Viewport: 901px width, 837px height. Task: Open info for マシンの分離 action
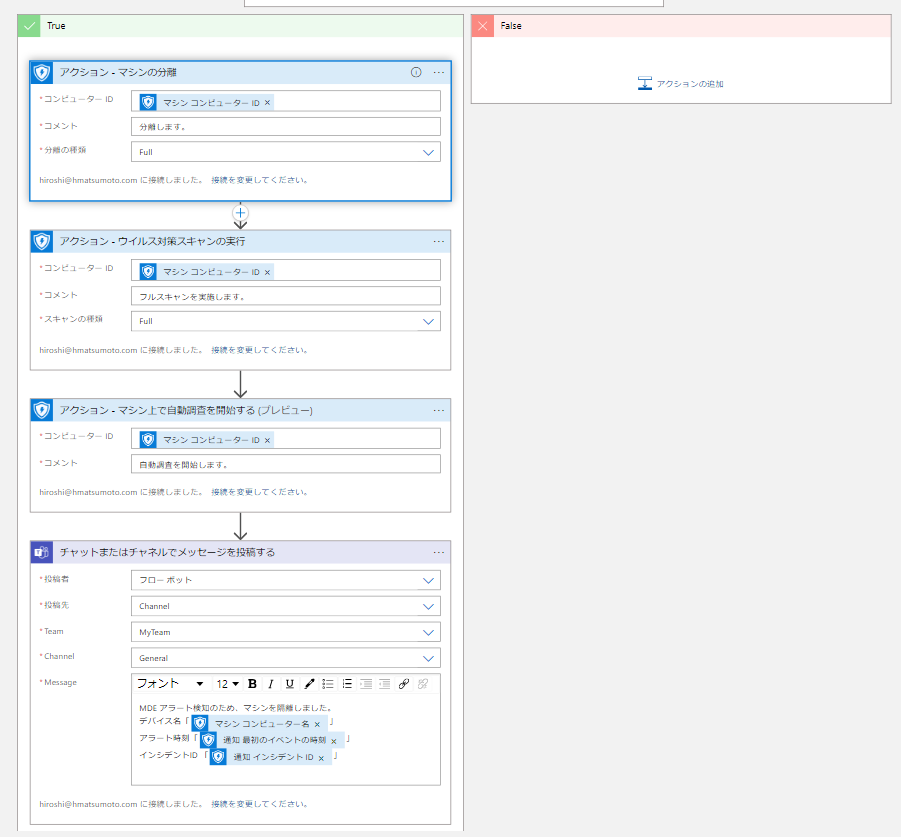[416, 72]
